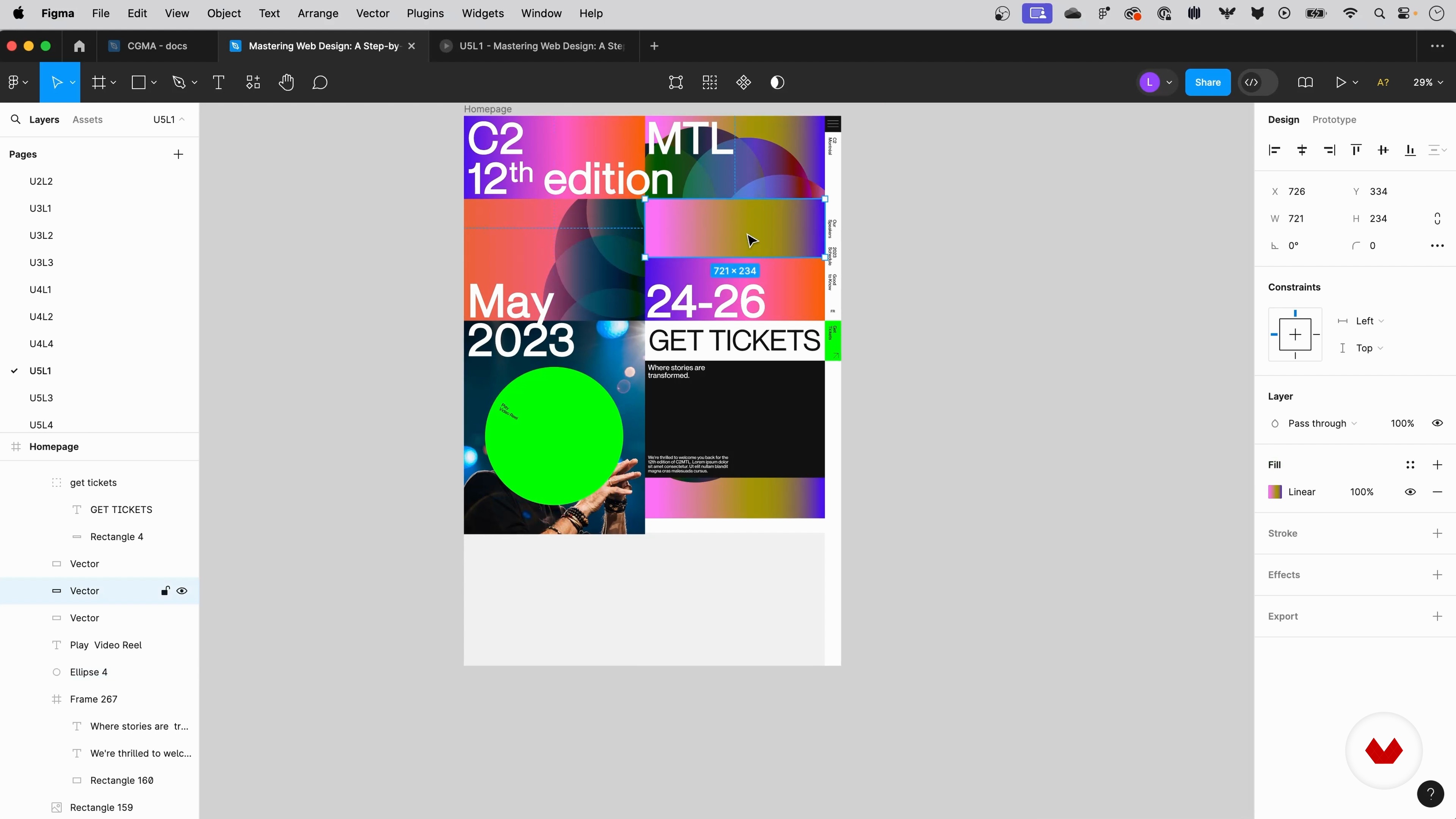Open Pass through blend mode dropdown
The image size is (1456, 819).
1322,424
